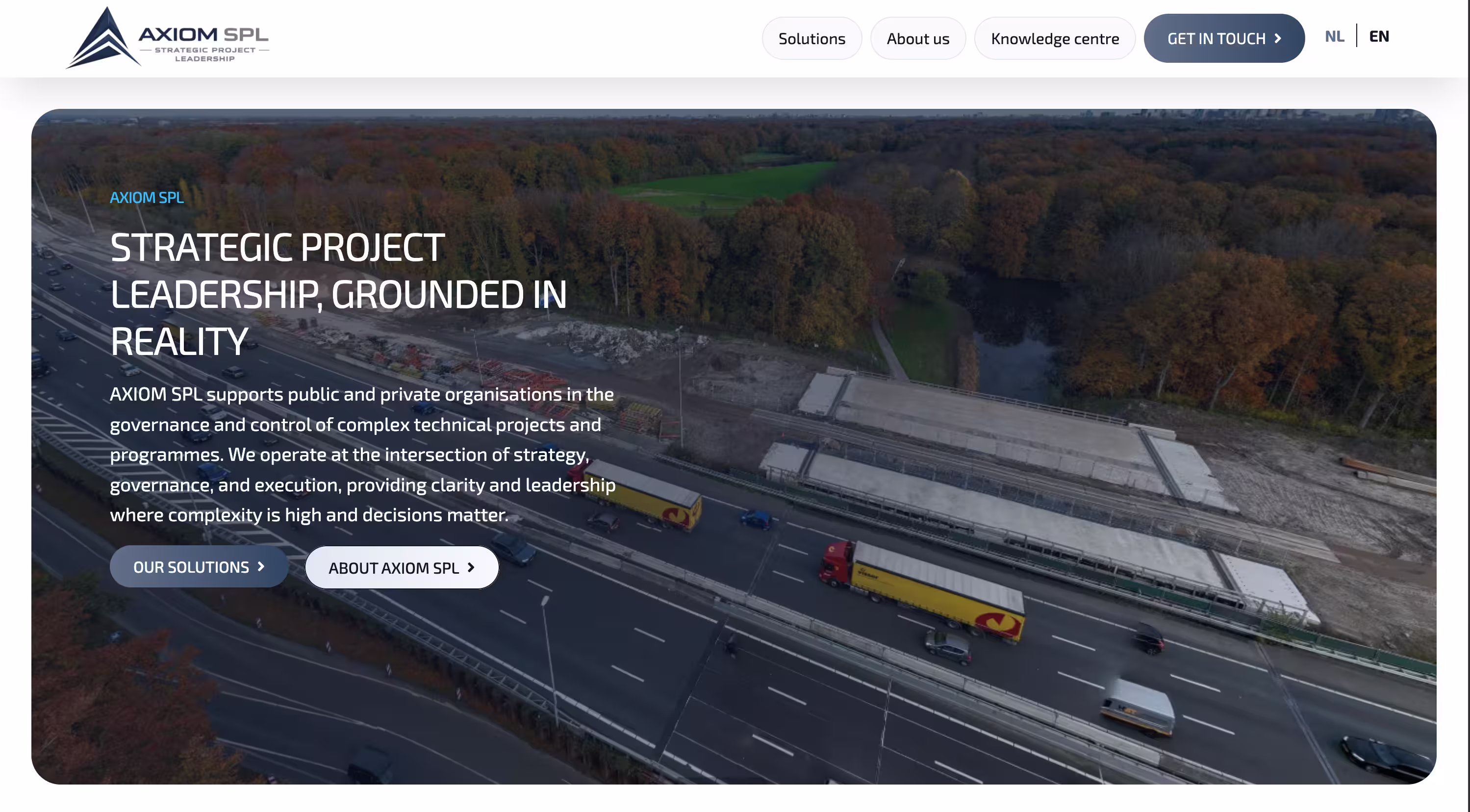Viewport: 1470px width, 812px height.
Task: Open the About us navigation item
Action: [x=917, y=38]
